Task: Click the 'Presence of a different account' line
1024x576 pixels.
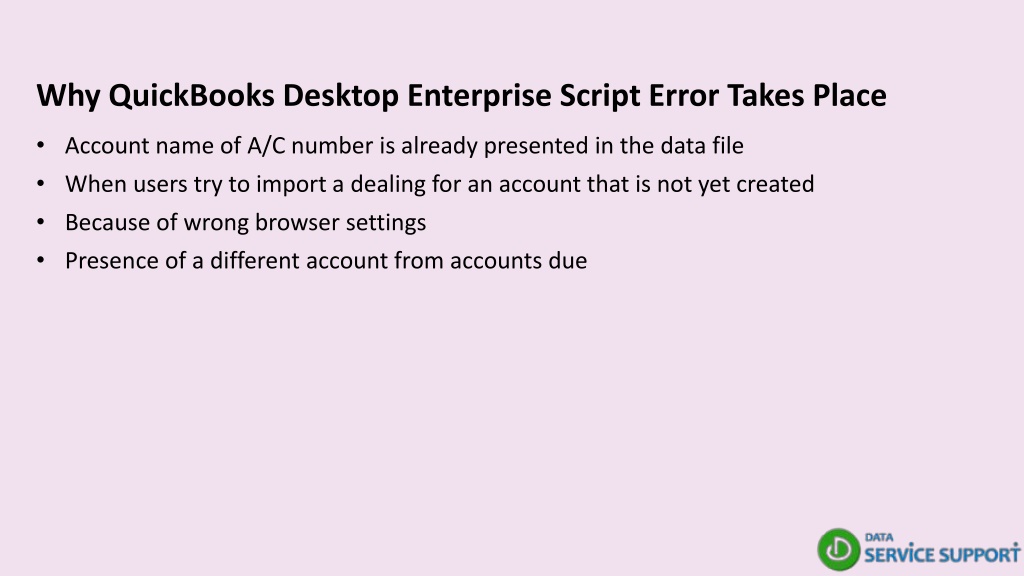Action: point(326,261)
